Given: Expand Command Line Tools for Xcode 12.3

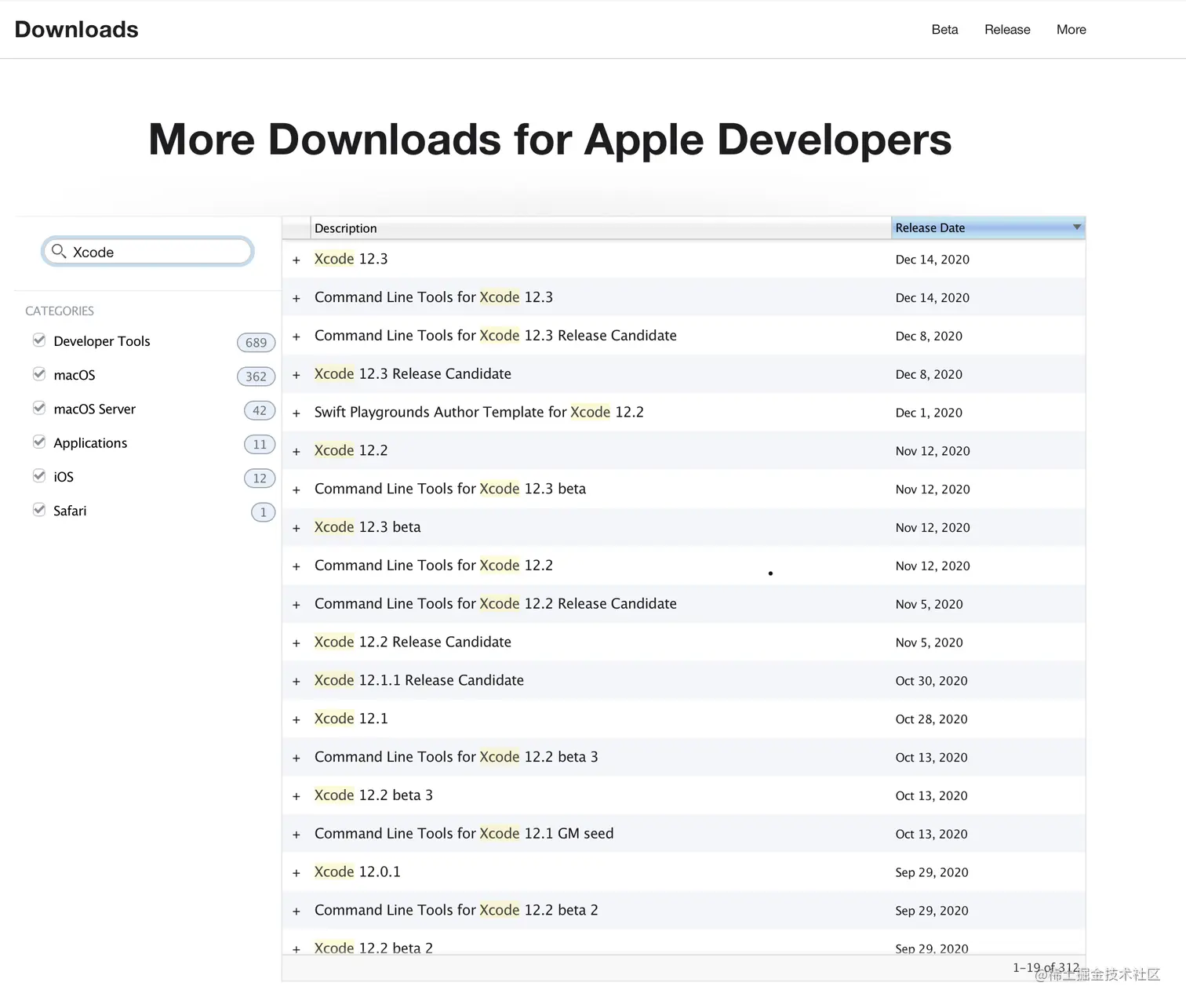Looking at the screenshot, I should point(296,299).
